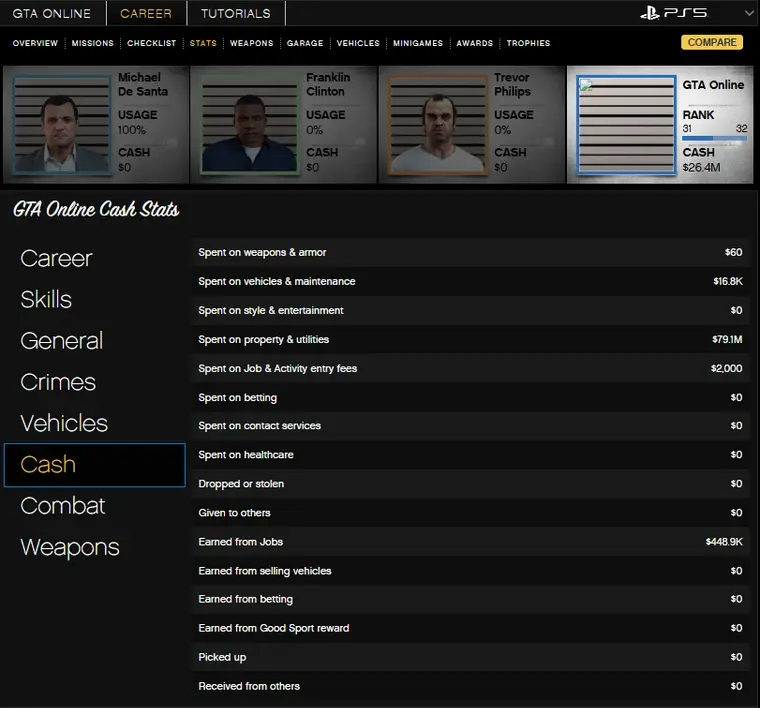Click the 'Picked up' row
Screen dimensions: 760x708
471,658
